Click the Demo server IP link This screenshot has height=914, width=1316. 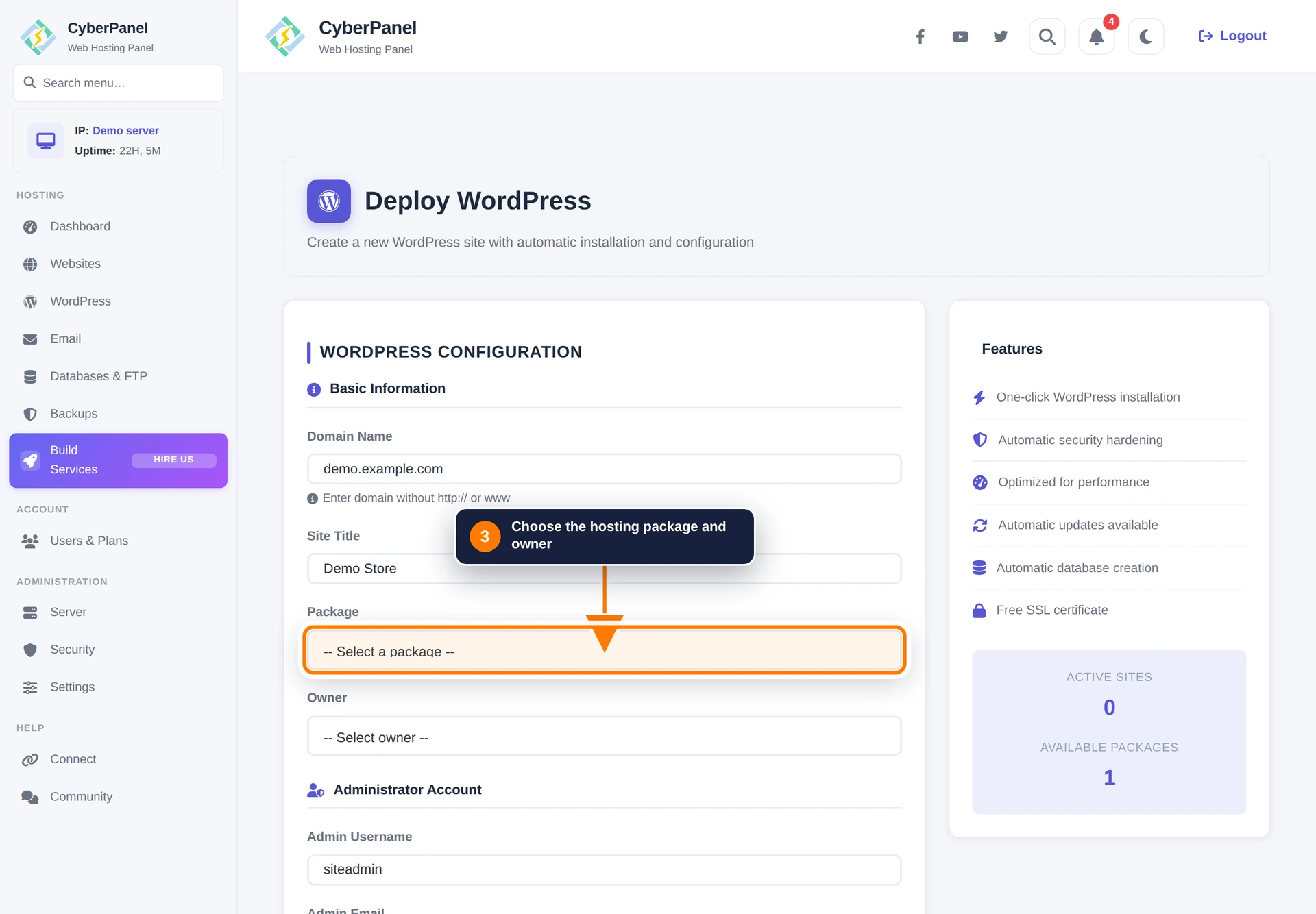(125, 130)
